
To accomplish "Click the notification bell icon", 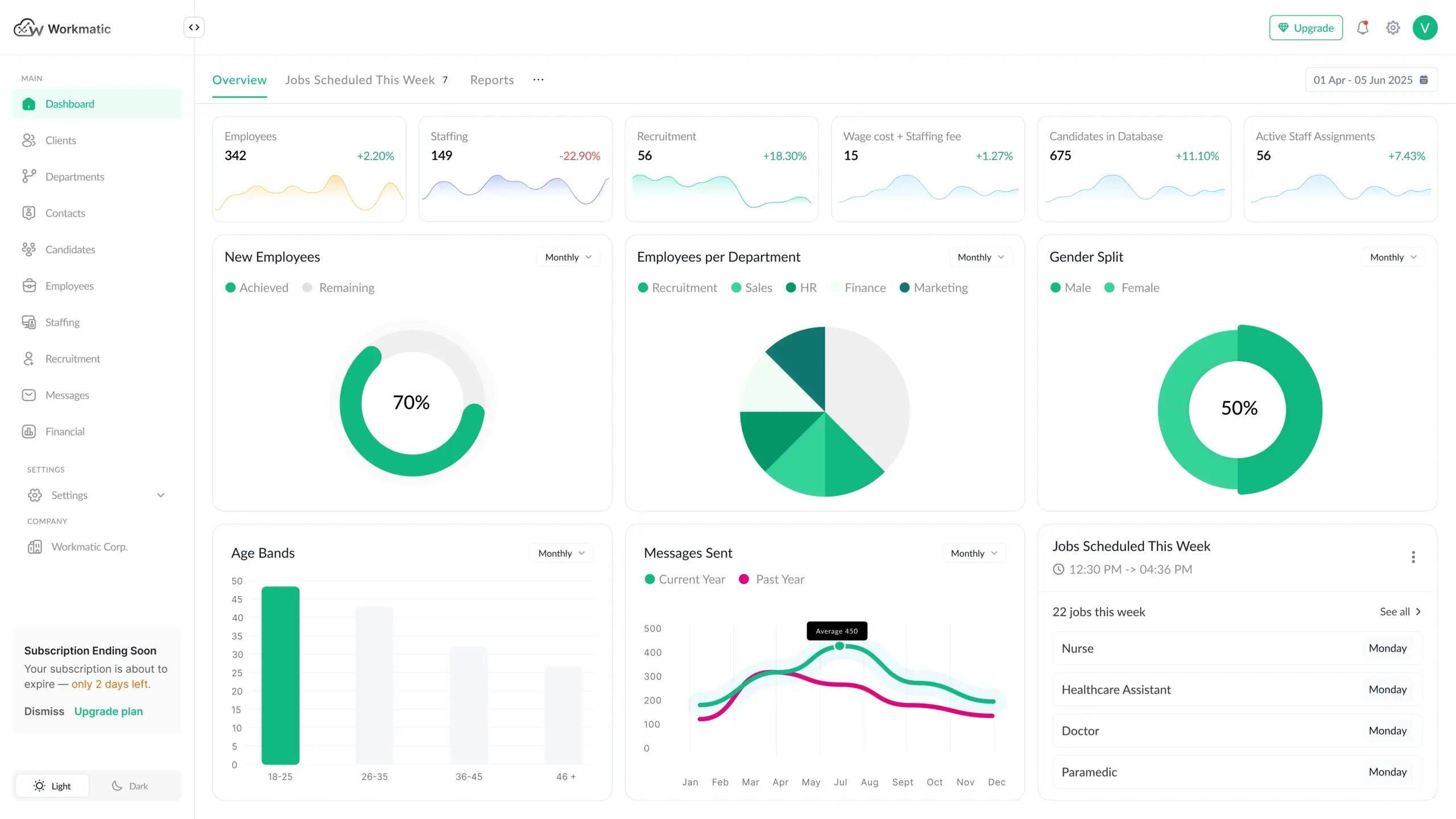I will [1362, 28].
